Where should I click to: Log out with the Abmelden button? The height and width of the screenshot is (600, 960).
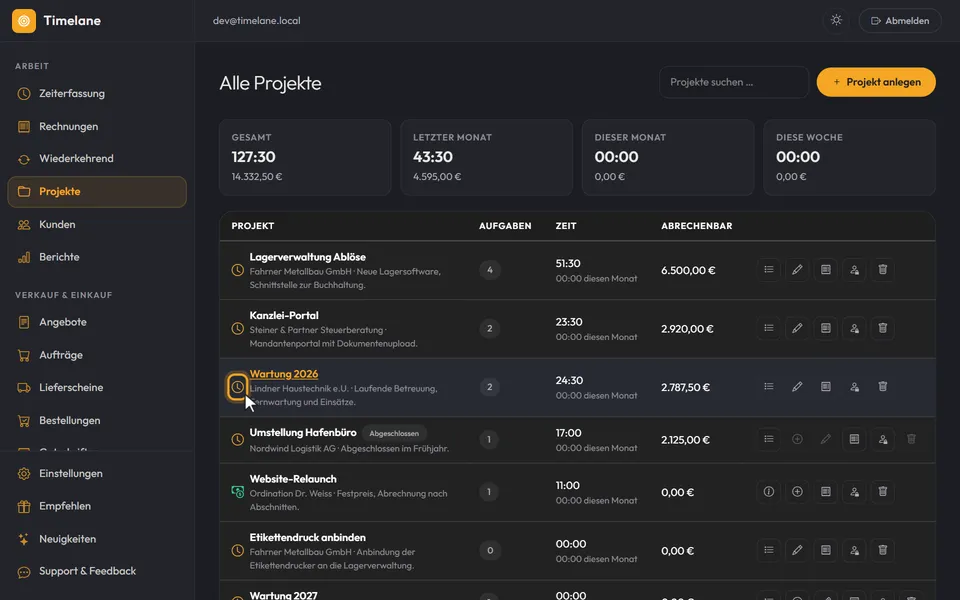(900, 21)
